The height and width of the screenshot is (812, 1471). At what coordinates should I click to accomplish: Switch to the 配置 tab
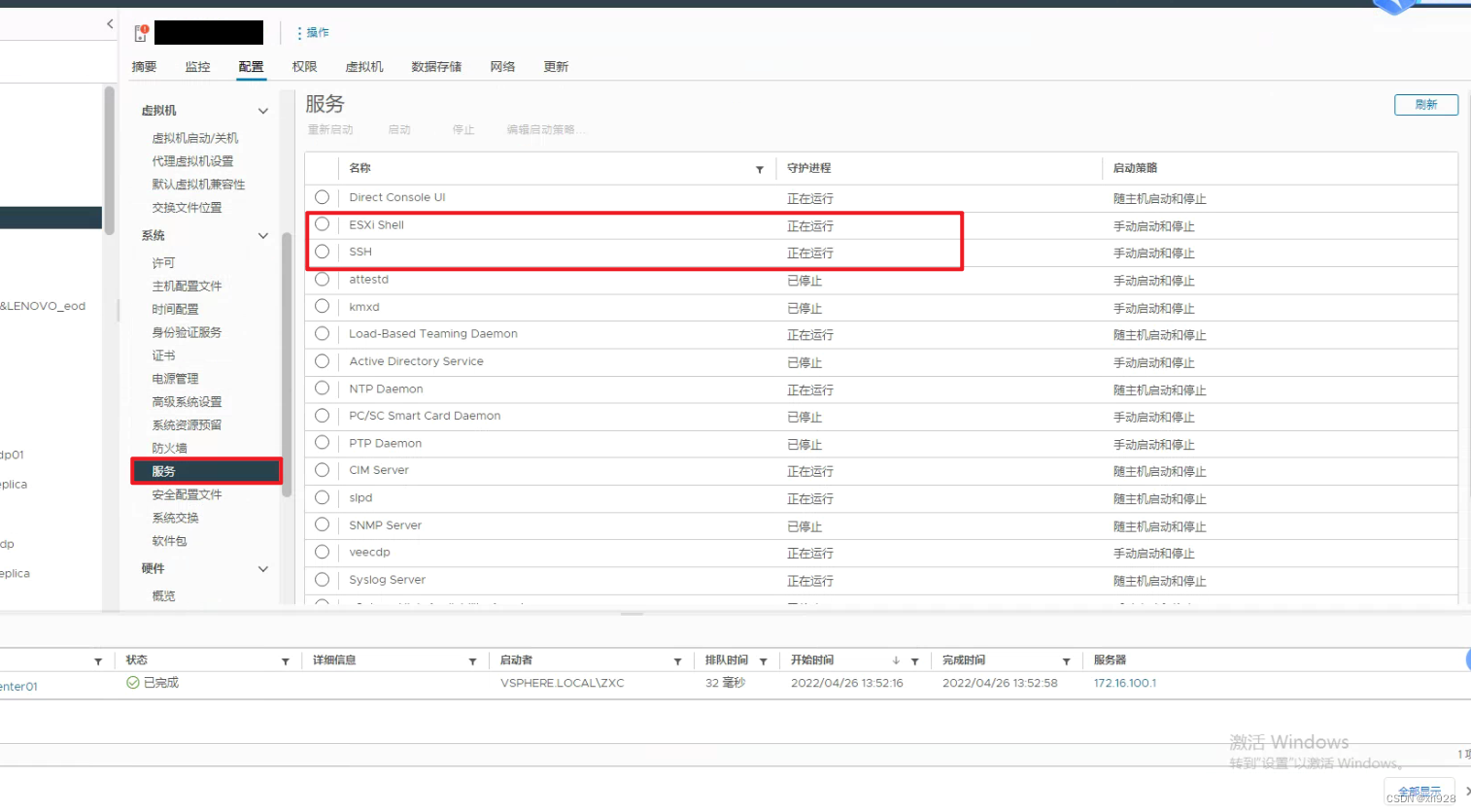pos(251,67)
